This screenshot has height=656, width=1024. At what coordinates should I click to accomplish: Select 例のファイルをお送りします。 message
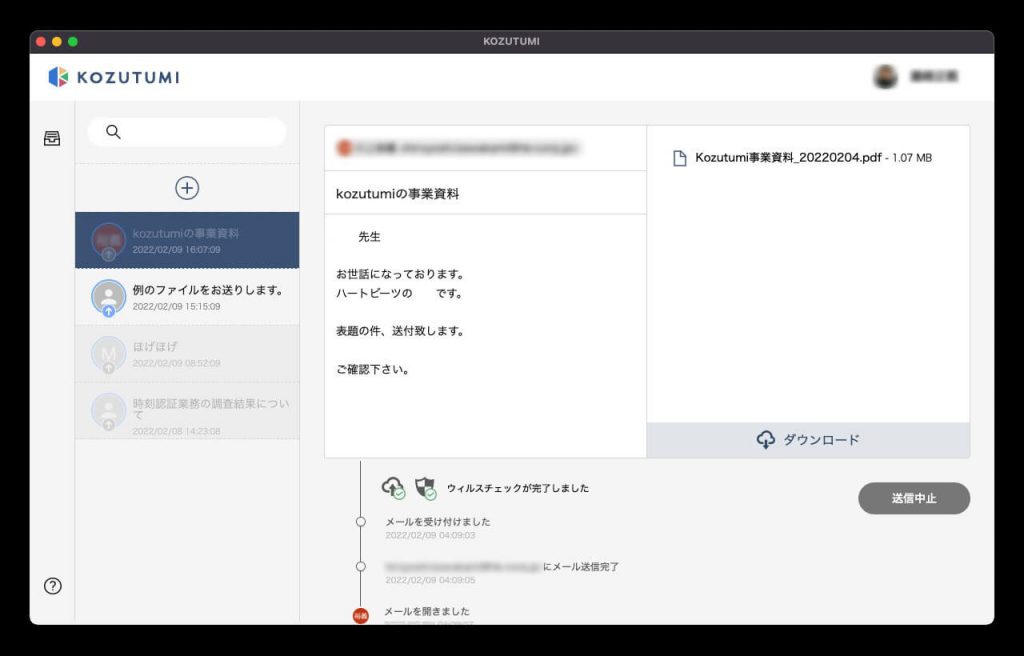coord(187,297)
